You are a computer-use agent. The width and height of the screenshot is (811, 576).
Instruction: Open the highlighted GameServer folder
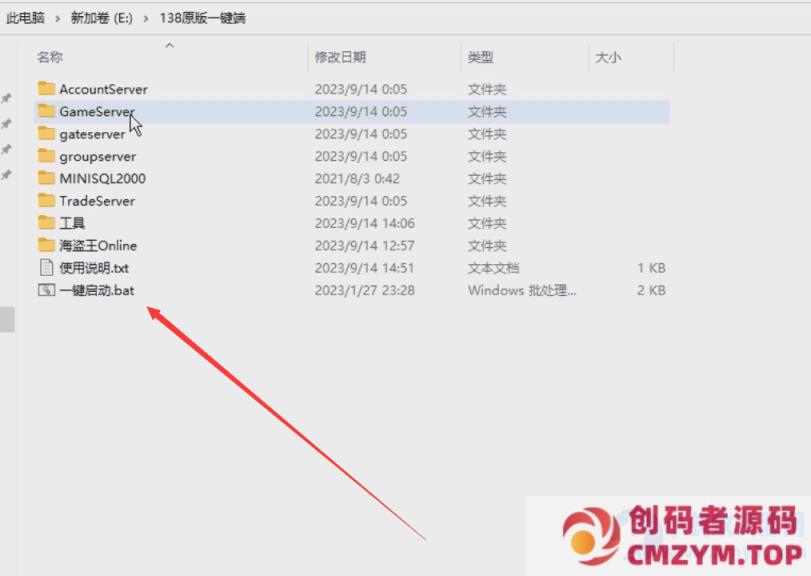click(95, 111)
